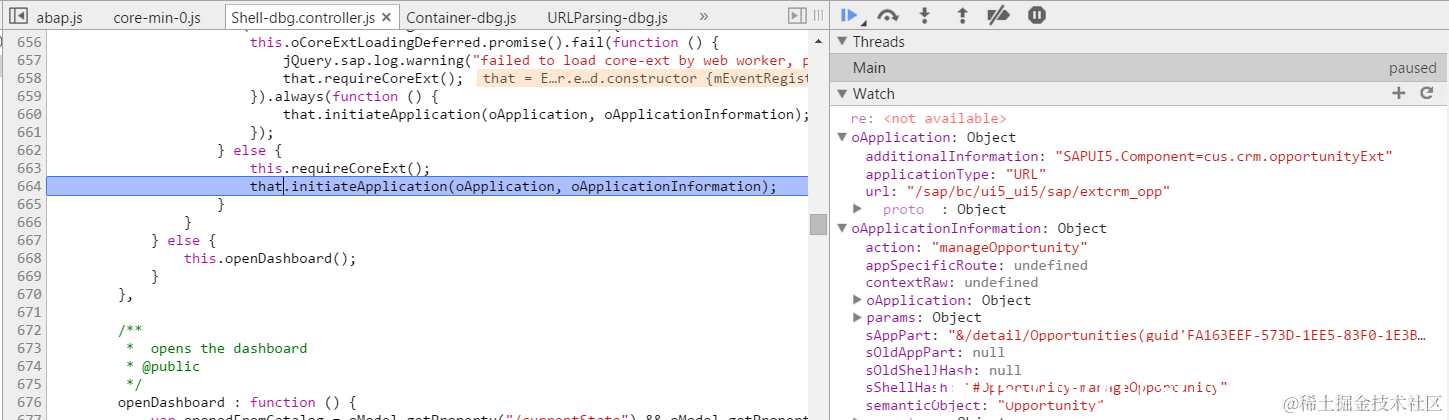Expand the params object property
This screenshot has width=1449, height=420.
point(857,317)
